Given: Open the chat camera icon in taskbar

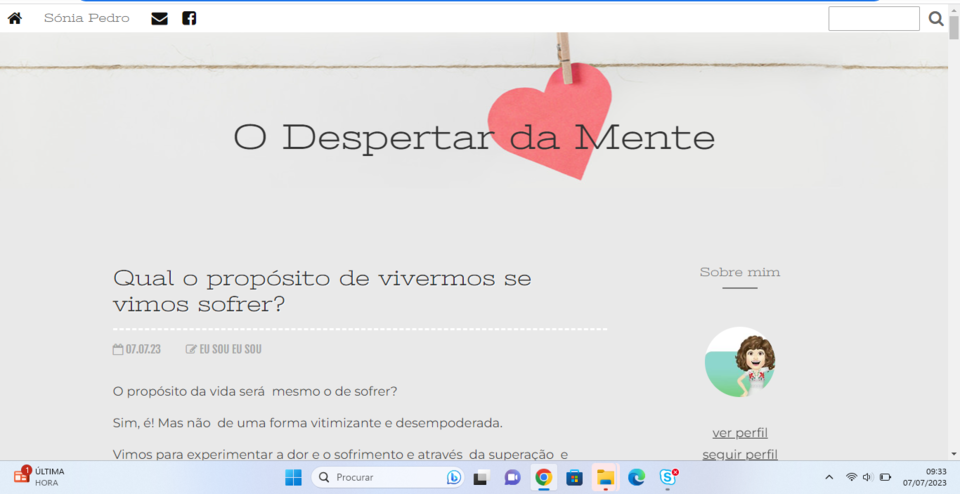Looking at the screenshot, I should point(512,477).
